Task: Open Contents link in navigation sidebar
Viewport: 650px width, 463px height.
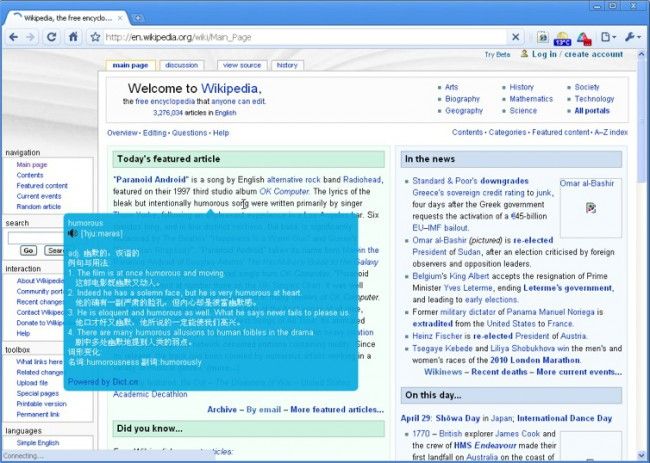Action: click(30, 175)
